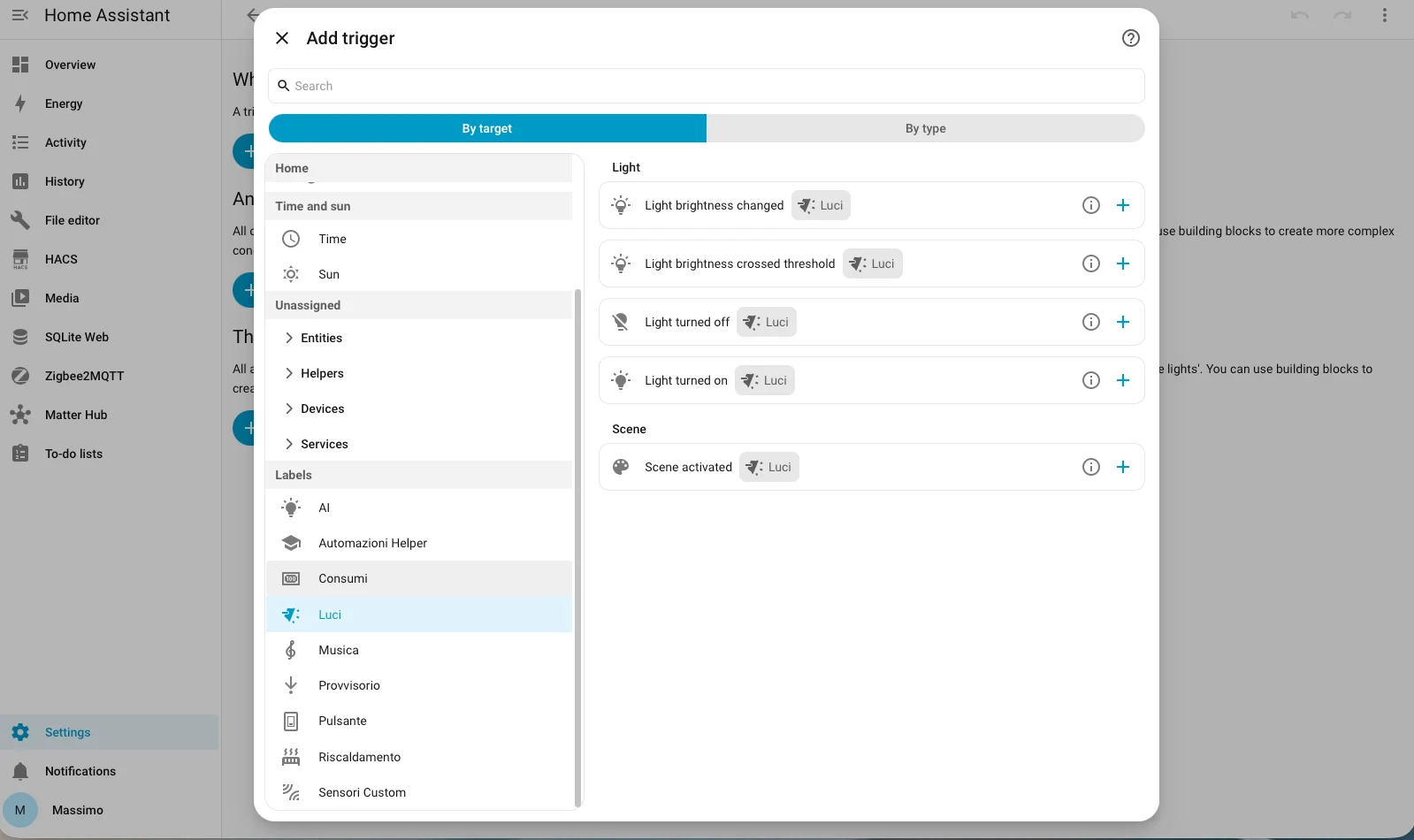The image size is (1414, 840).
Task: Click the Luci chip on Light turned off
Action: point(767,322)
